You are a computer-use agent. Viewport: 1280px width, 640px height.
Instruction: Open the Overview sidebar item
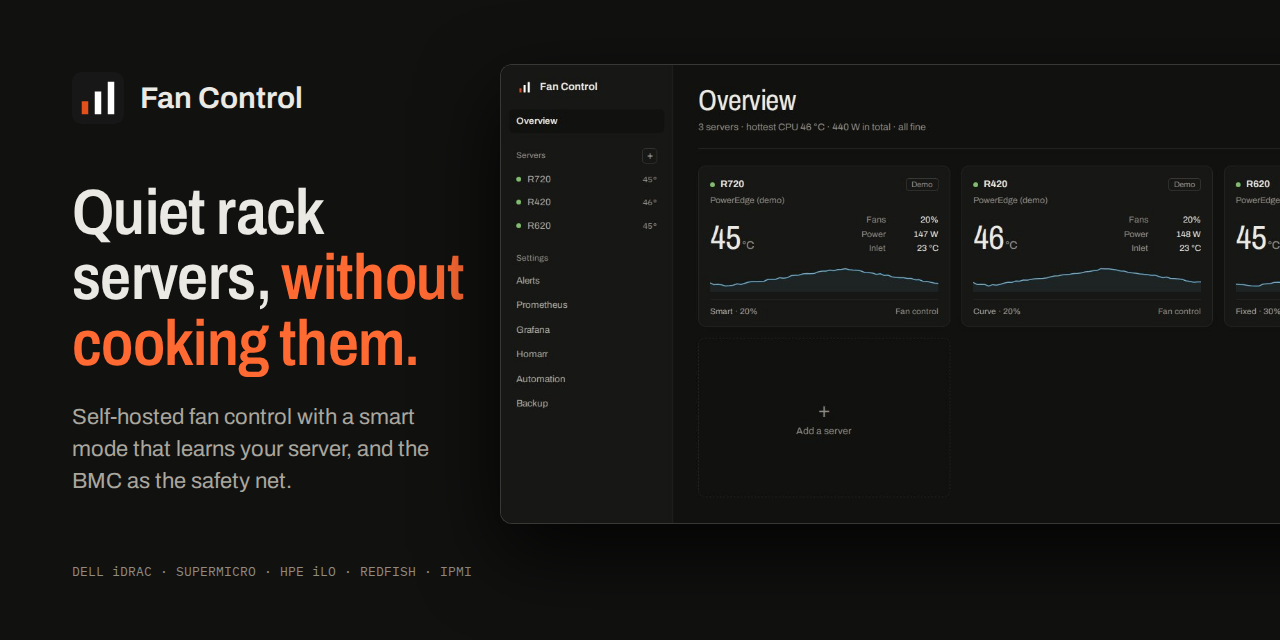[586, 121]
